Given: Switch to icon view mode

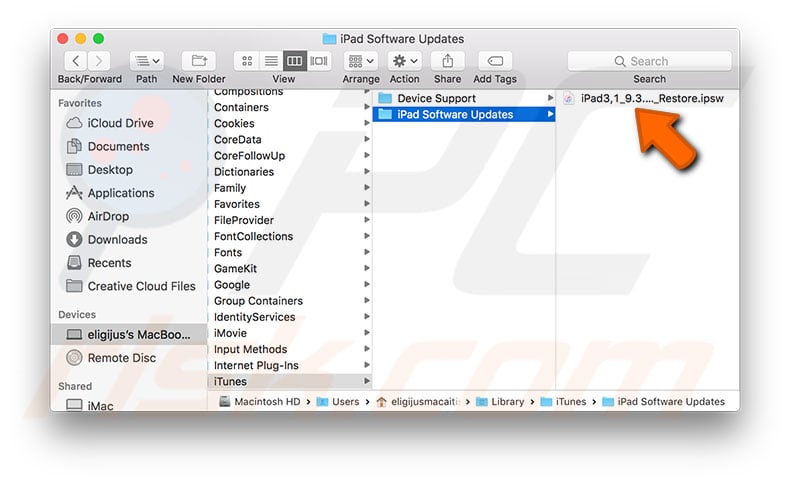Looking at the screenshot, I should [x=247, y=61].
